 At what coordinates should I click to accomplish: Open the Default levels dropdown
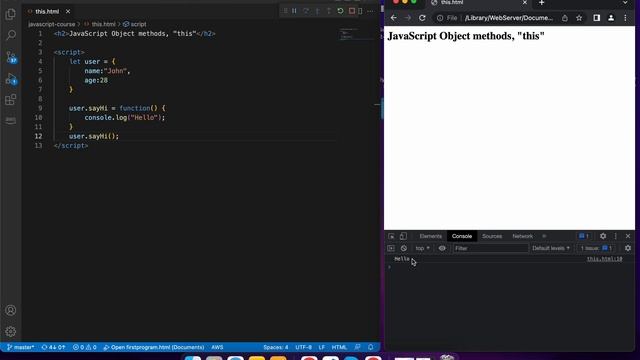coord(551,248)
